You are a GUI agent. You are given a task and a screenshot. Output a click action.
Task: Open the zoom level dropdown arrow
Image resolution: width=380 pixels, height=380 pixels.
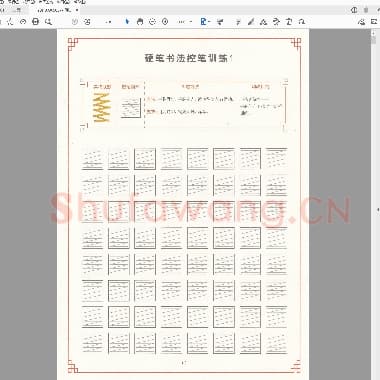click(x=191, y=22)
